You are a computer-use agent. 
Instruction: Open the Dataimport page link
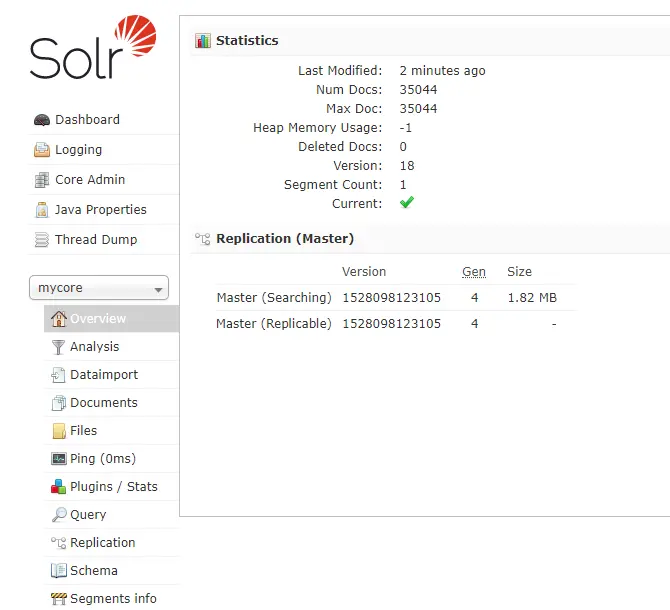[x=104, y=375]
